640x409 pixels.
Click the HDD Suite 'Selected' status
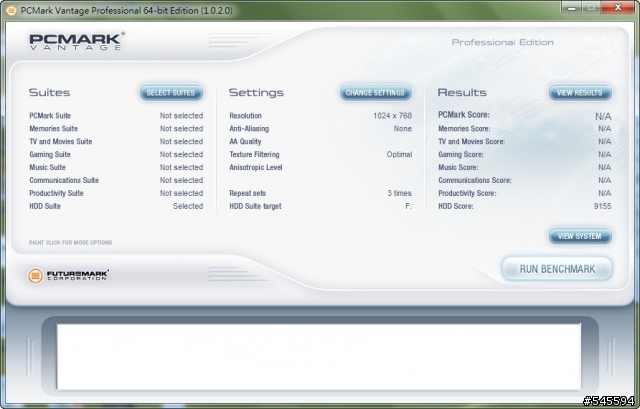coord(188,206)
